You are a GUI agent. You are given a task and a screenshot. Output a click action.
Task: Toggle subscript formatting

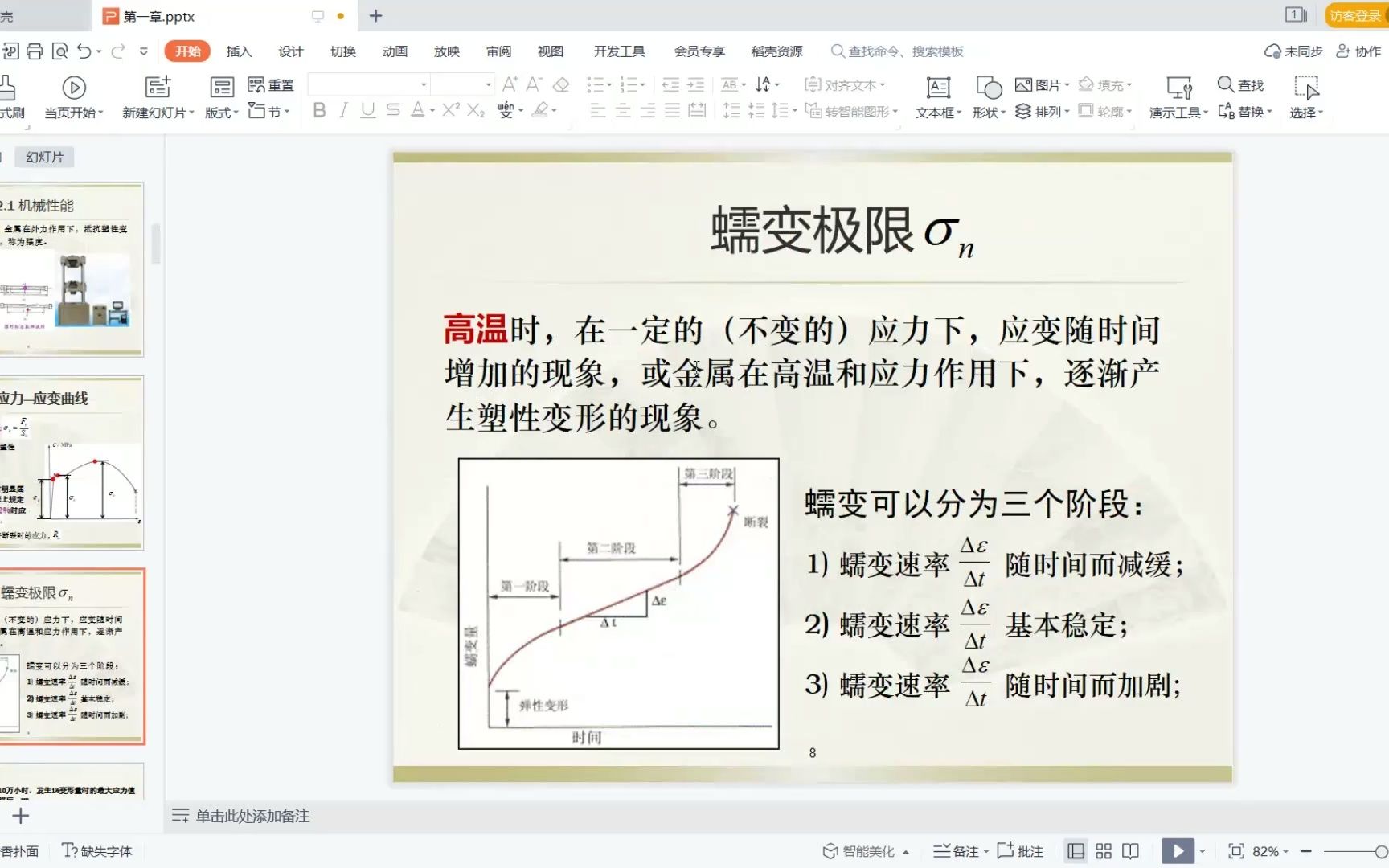[476, 110]
